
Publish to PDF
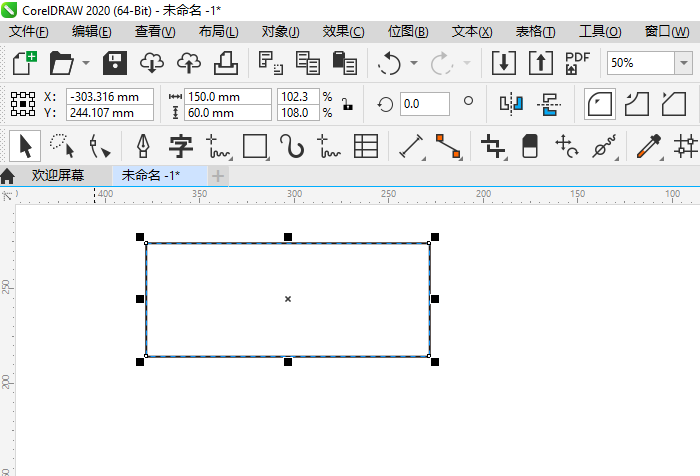[577, 63]
